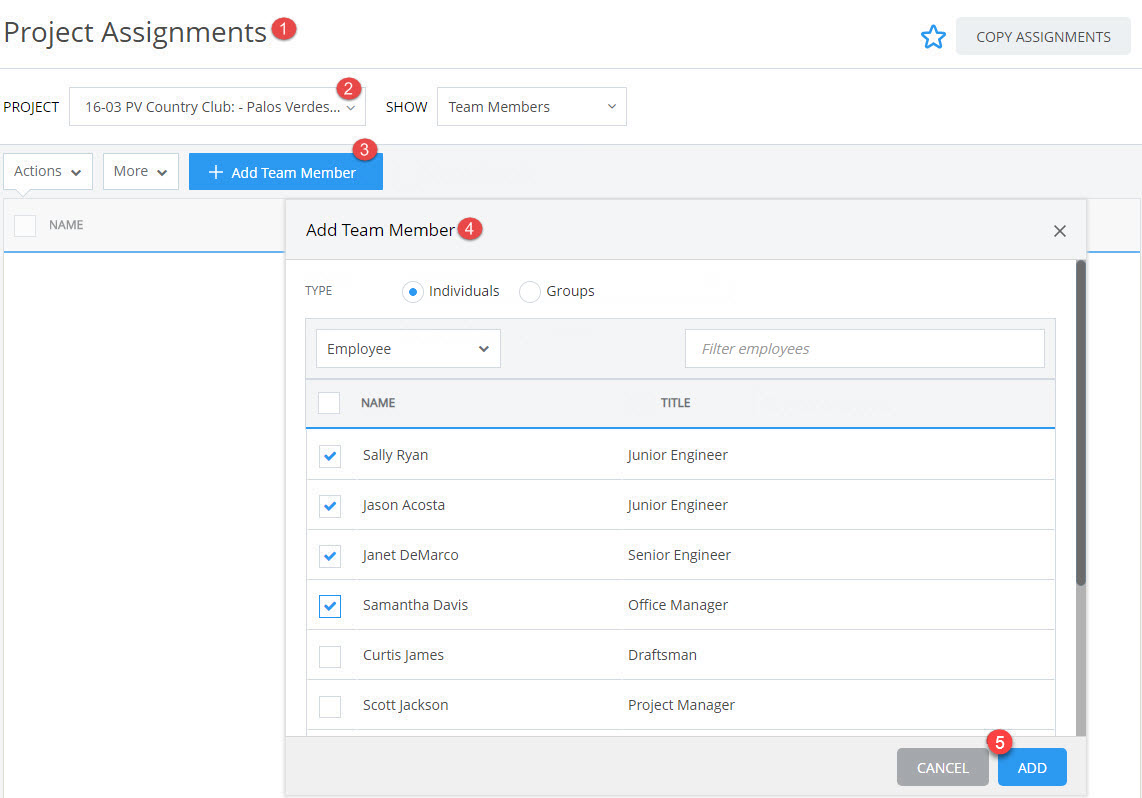Screen dimensions: 1142x798
Task: Close the Add Team Member dialog
Action: click(x=1059, y=230)
